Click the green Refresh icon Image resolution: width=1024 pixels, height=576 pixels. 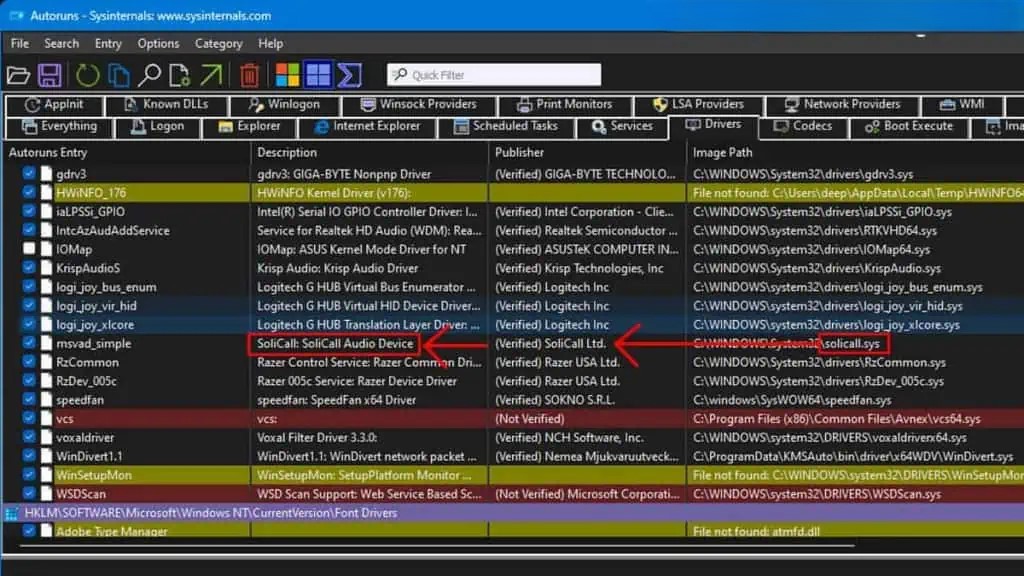[87, 75]
